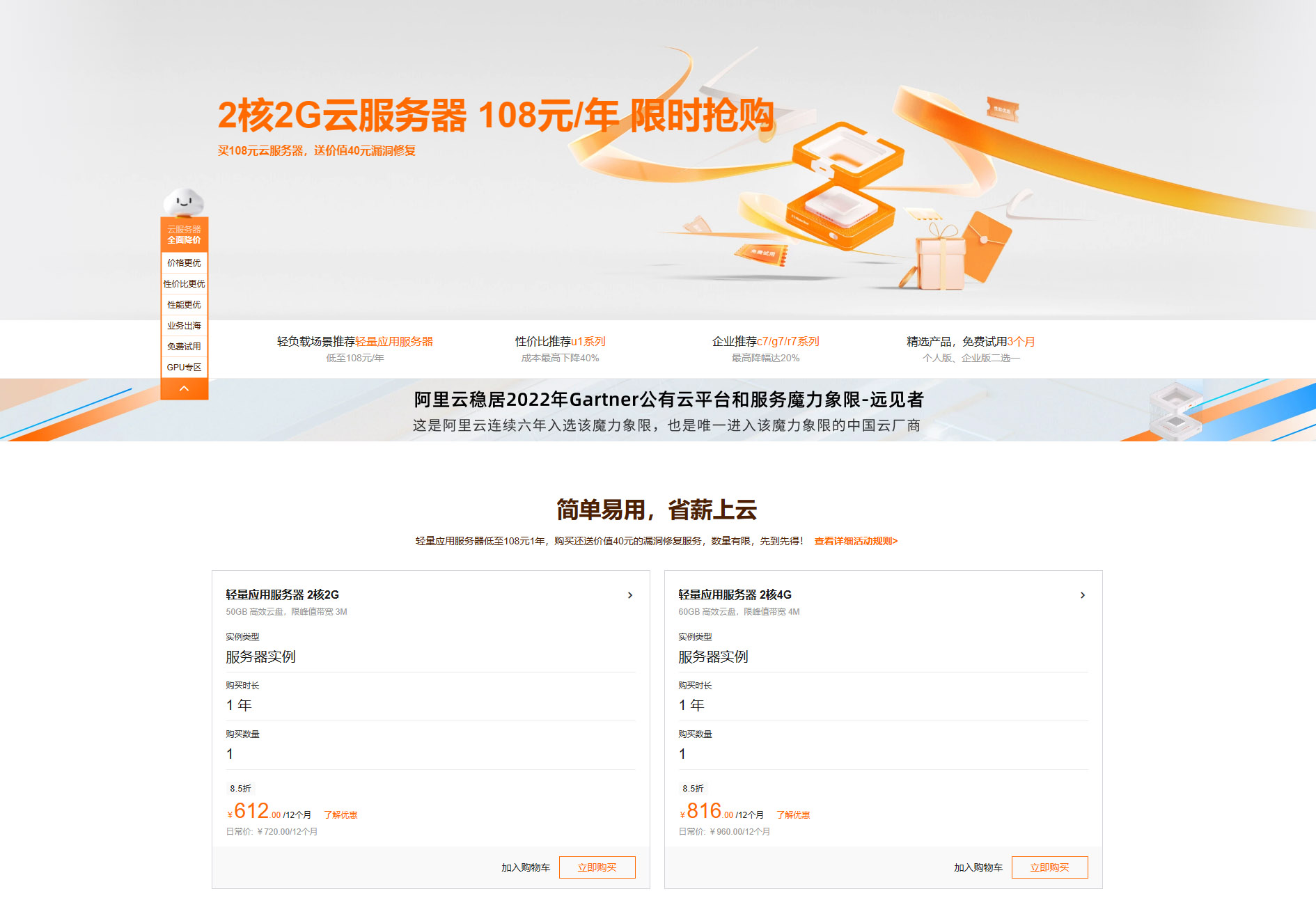Image resolution: width=1316 pixels, height=905 pixels.
Task: Collapse the floating sidebar with the up chevron
Action: coord(184,388)
